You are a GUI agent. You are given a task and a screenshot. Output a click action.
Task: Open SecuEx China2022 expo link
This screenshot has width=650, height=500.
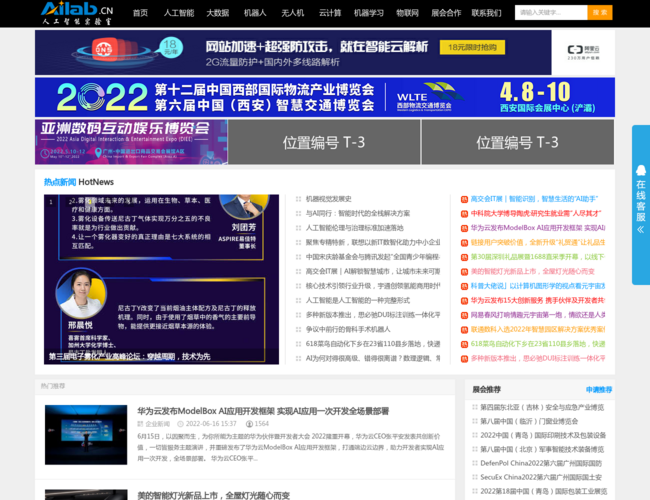pyautogui.click(x=541, y=477)
